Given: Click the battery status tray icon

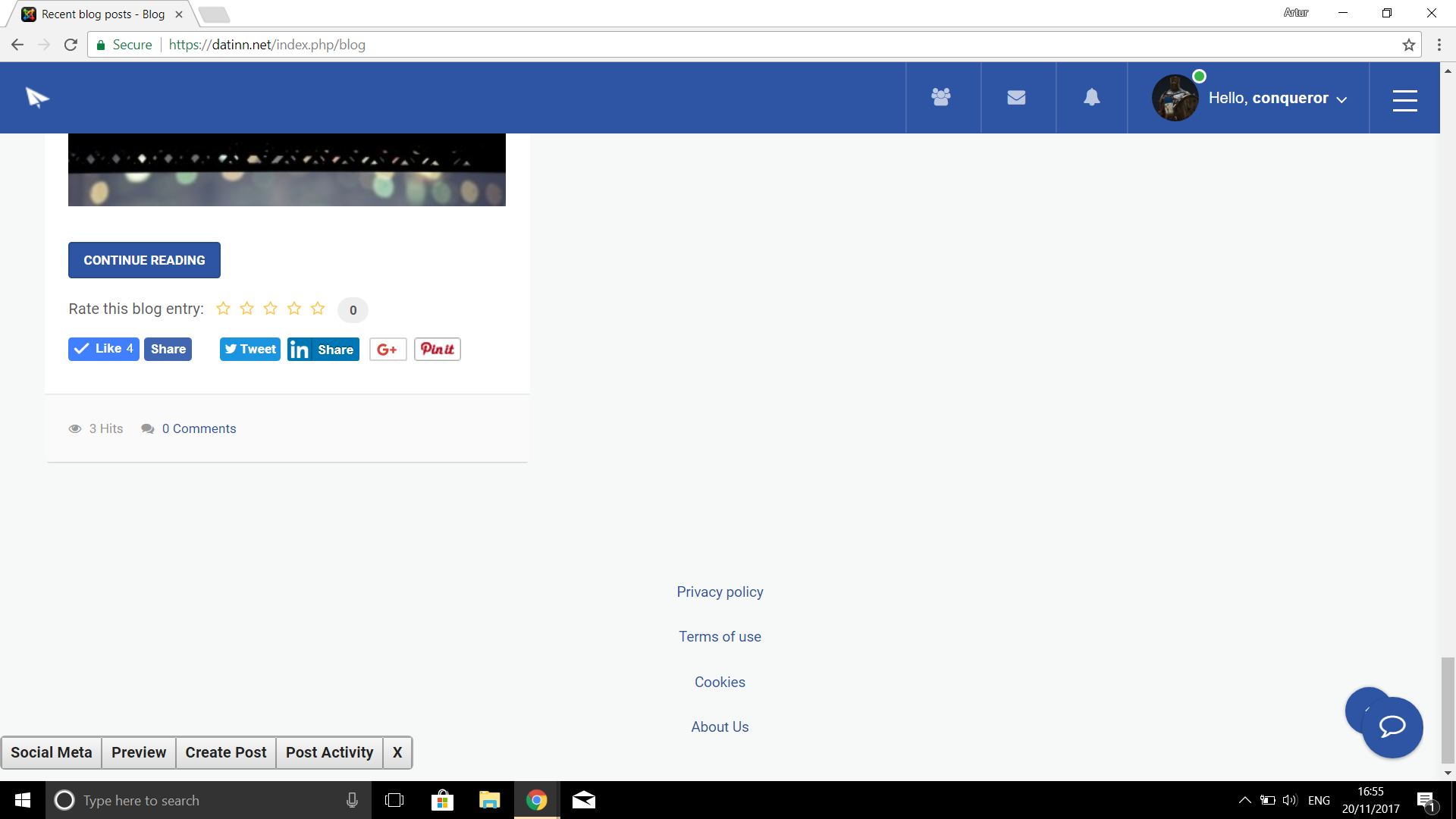Looking at the screenshot, I should 1267,800.
